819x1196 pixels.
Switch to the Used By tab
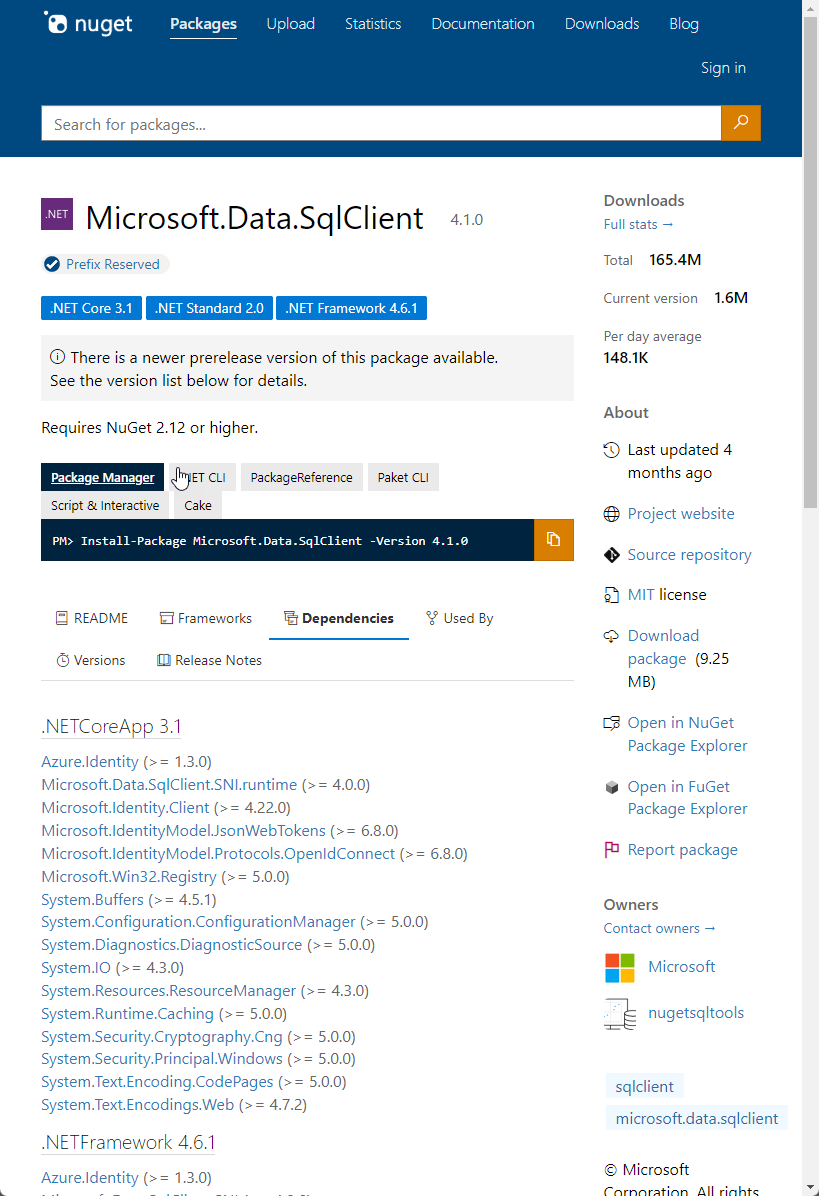pyautogui.click(x=459, y=618)
